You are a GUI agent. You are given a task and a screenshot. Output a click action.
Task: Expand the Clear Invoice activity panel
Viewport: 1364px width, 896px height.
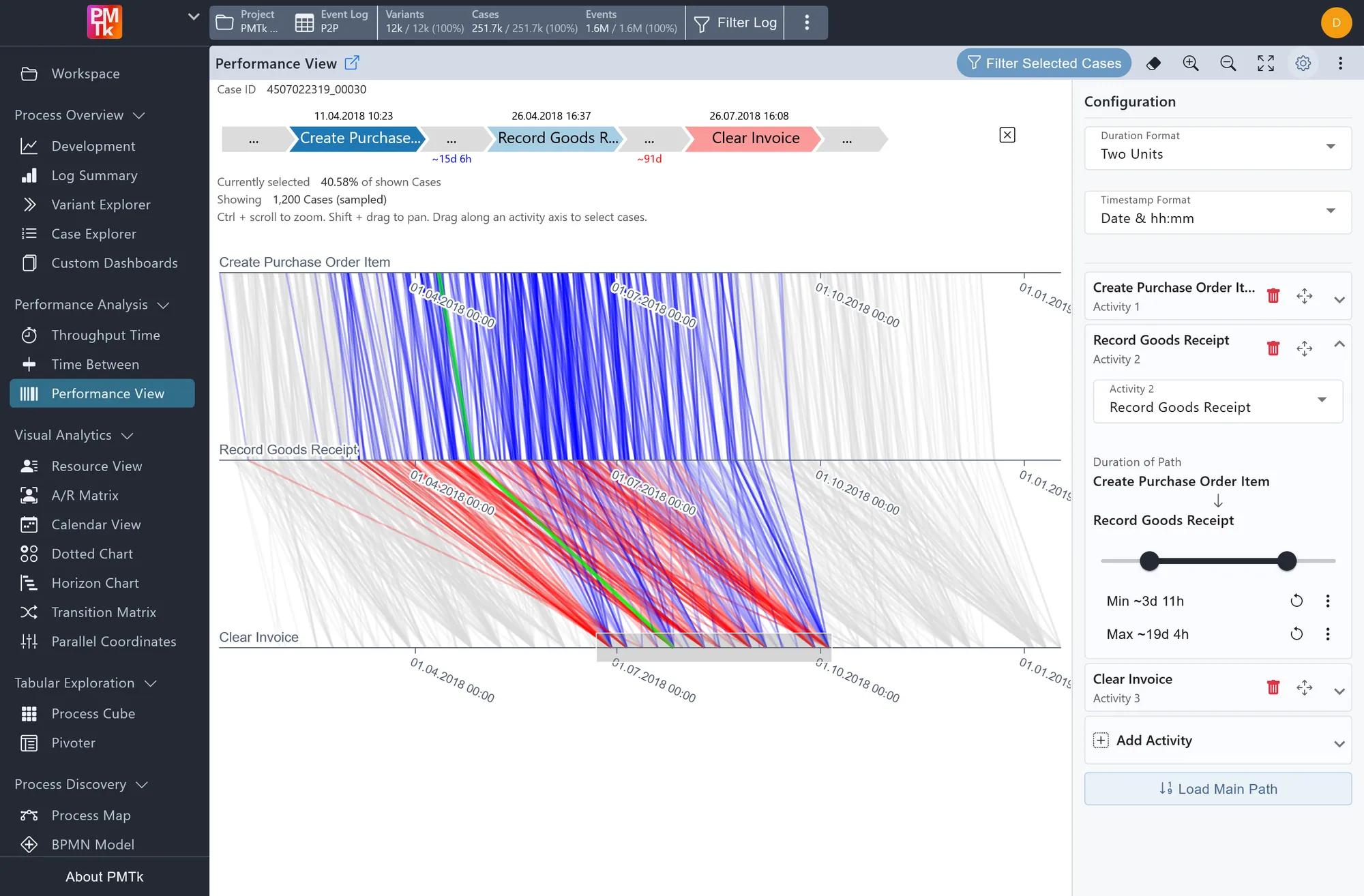pos(1339,691)
